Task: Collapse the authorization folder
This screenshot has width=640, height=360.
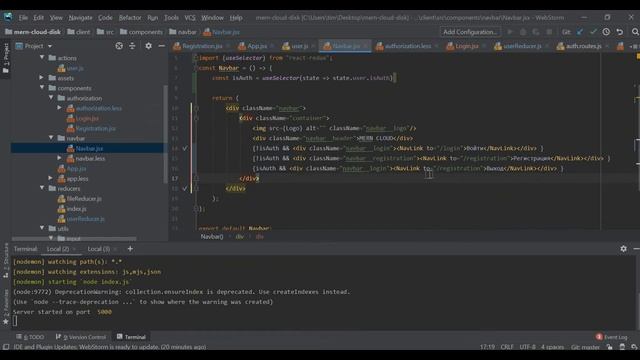Action: (x=51, y=98)
